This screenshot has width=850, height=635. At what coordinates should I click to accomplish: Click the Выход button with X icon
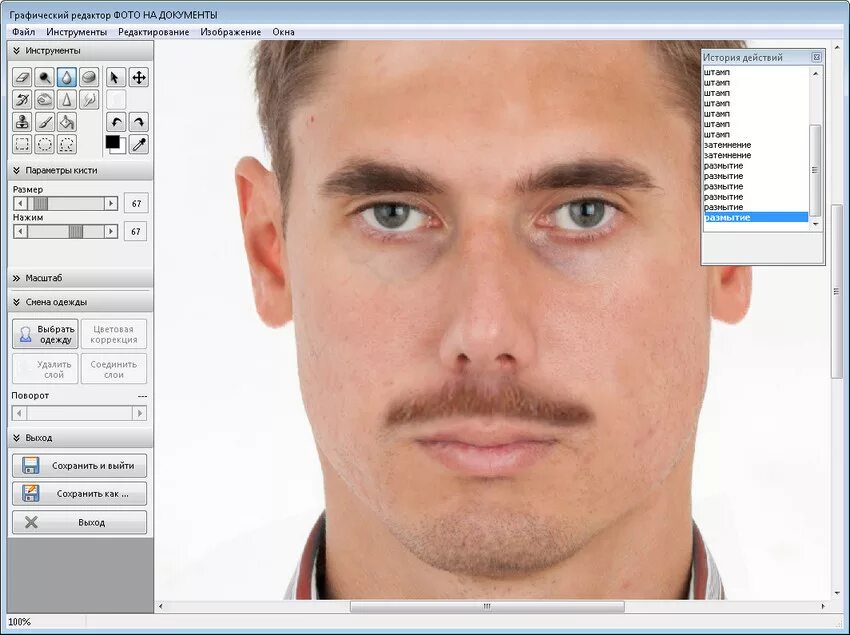click(x=80, y=523)
